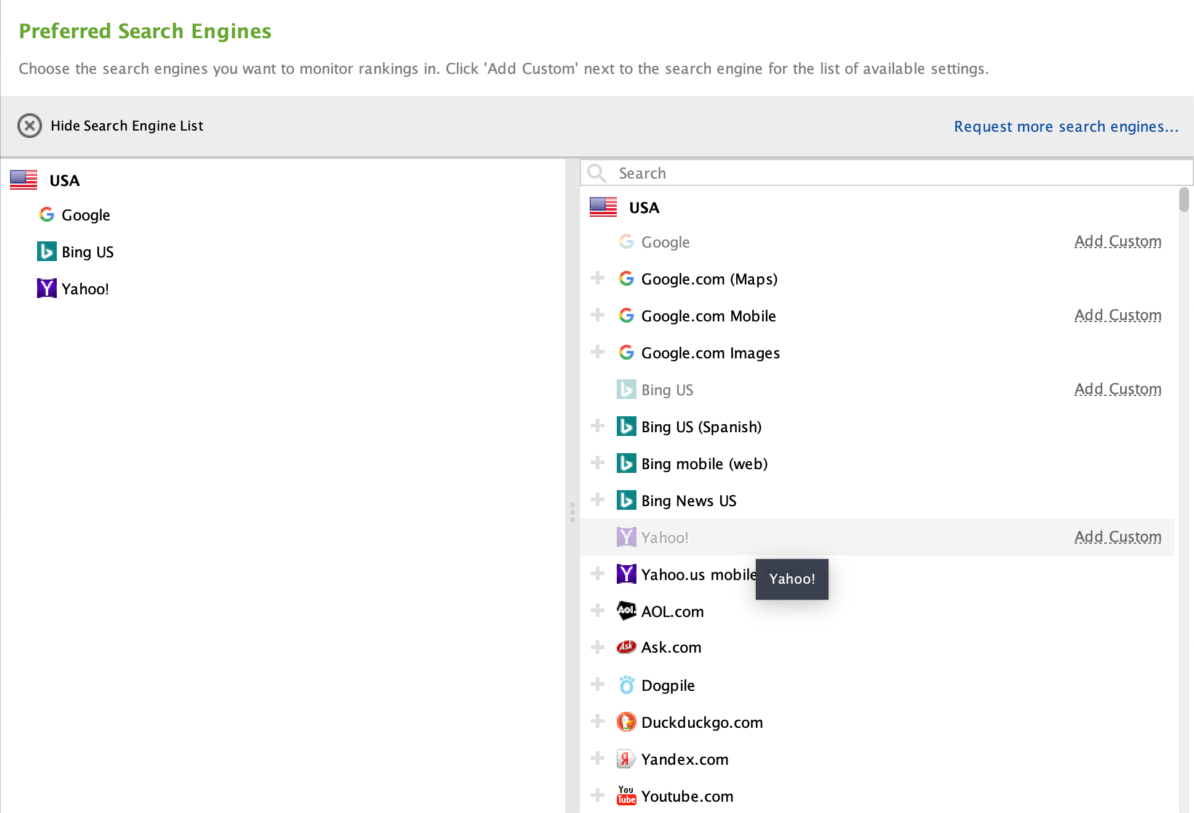Click the Yahoo.us mobile logo icon
The width and height of the screenshot is (1194, 813).
[626, 573]
